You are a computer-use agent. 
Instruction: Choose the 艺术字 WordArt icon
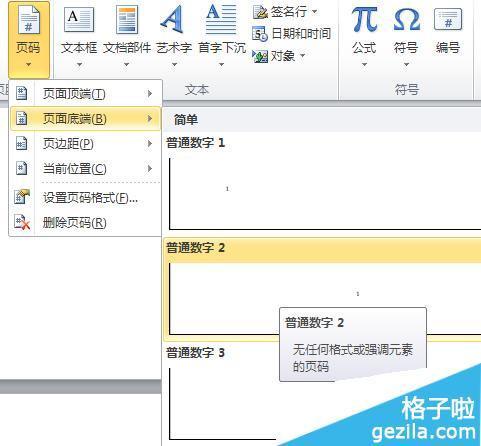172,20
